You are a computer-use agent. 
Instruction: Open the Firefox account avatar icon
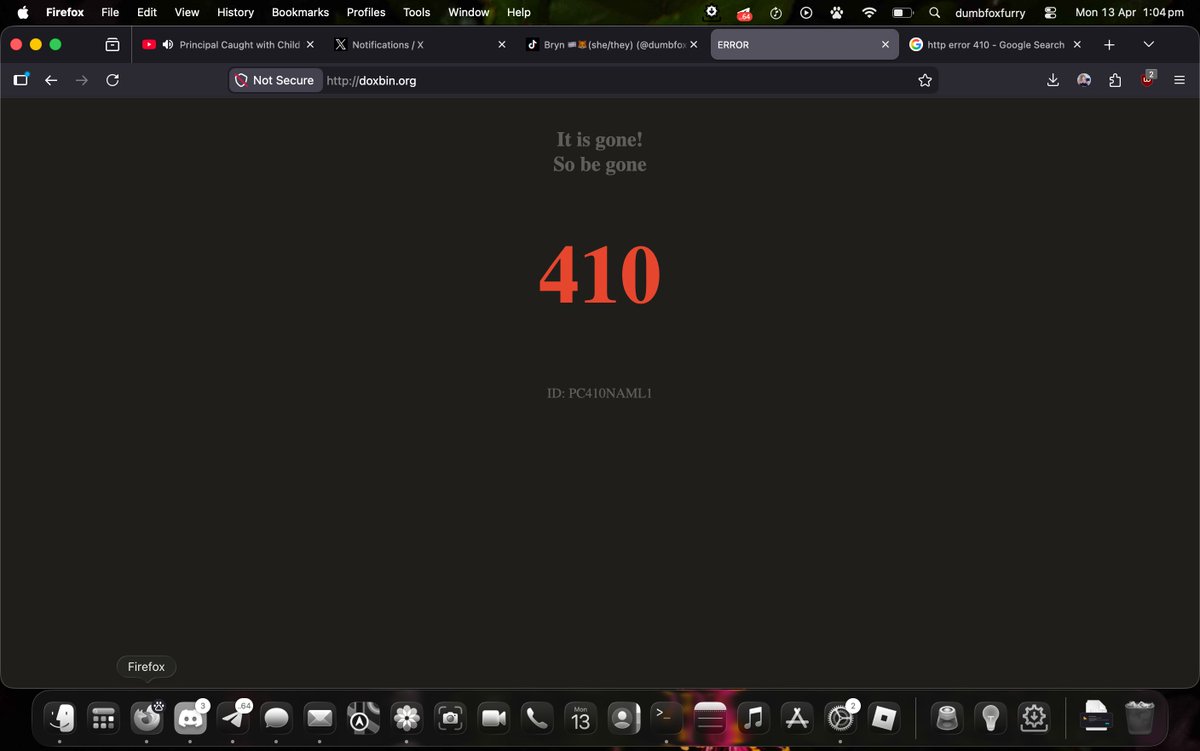tap(1084, 80)
